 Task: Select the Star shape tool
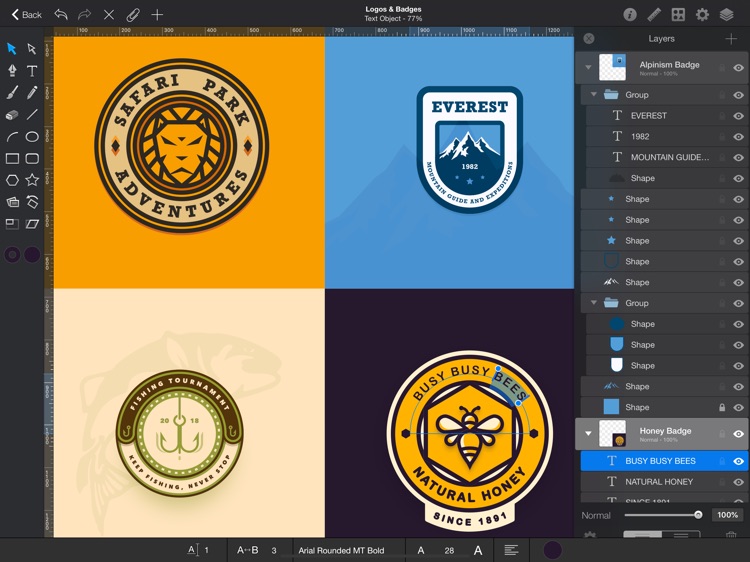click(32, 180)
